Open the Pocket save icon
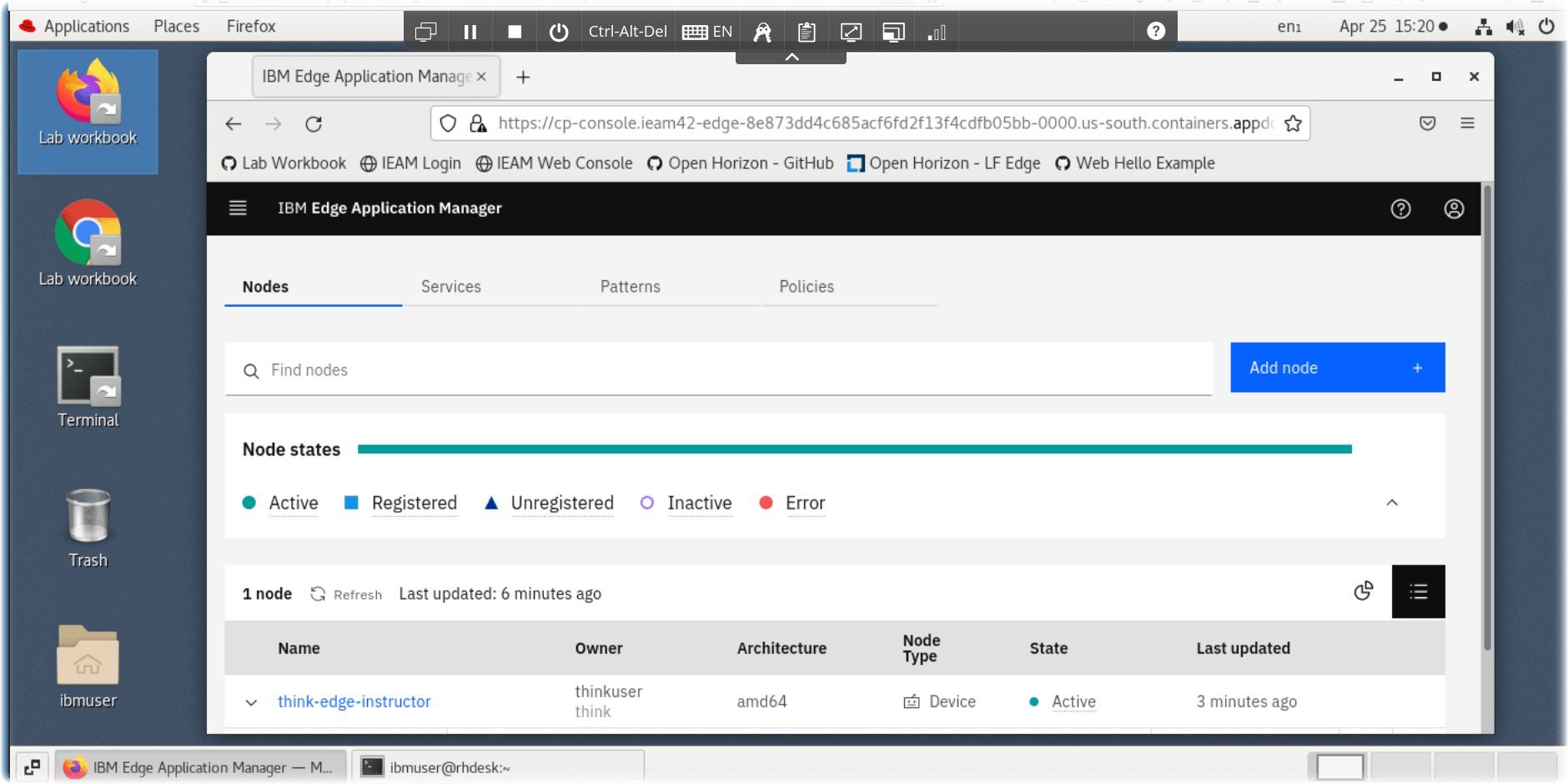1568x784 pixels. (x=1428, y=123)
